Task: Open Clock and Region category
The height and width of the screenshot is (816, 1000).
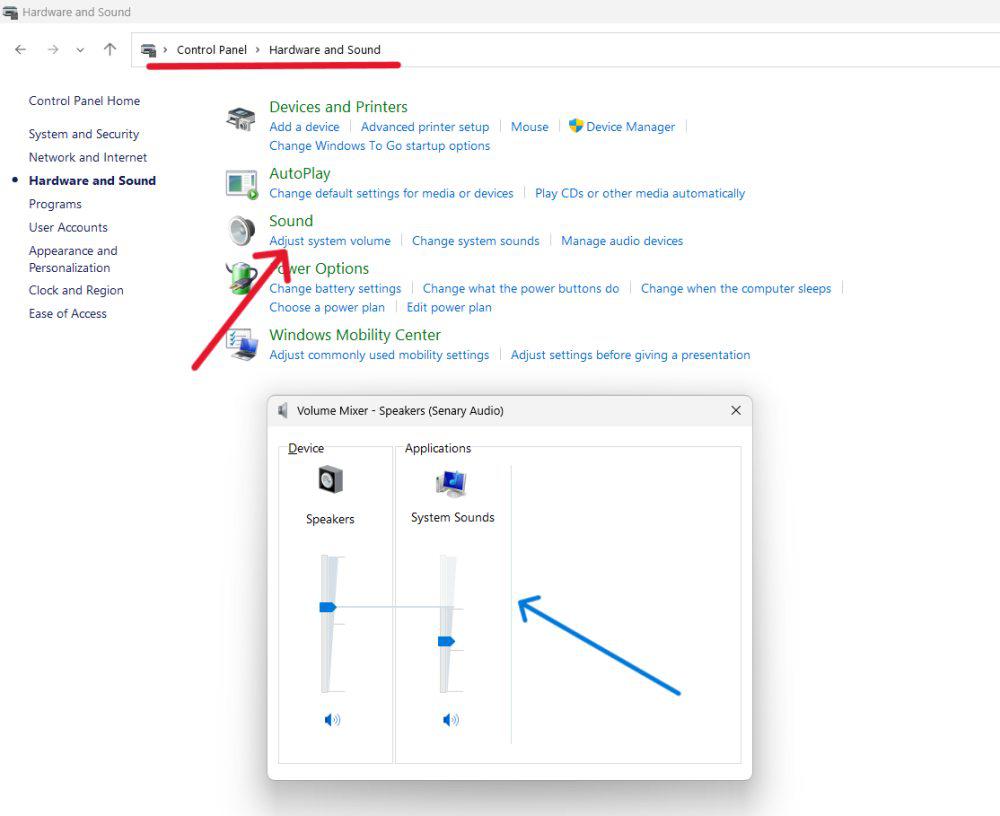Action: 76,290
